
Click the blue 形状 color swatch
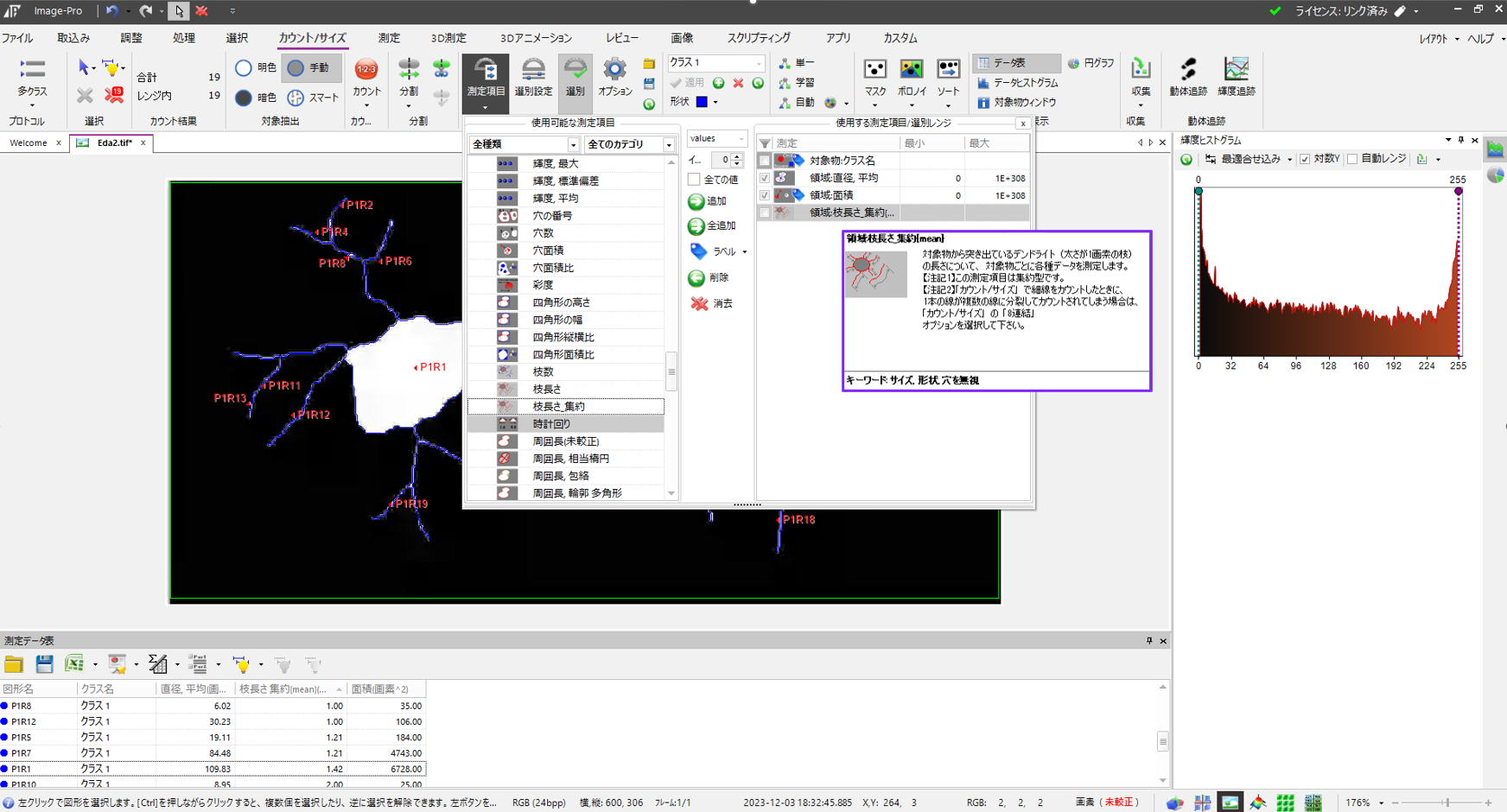tap(702, 102)
